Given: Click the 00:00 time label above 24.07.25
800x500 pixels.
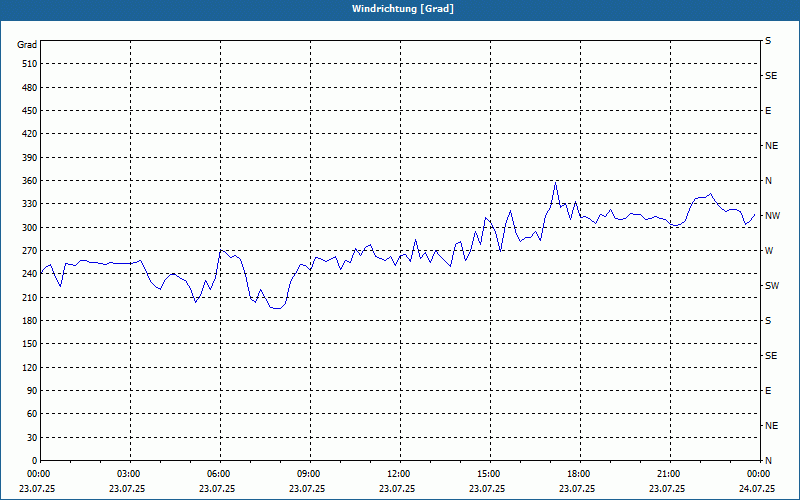Looking at the screenshot, I should tap(757, 474).
